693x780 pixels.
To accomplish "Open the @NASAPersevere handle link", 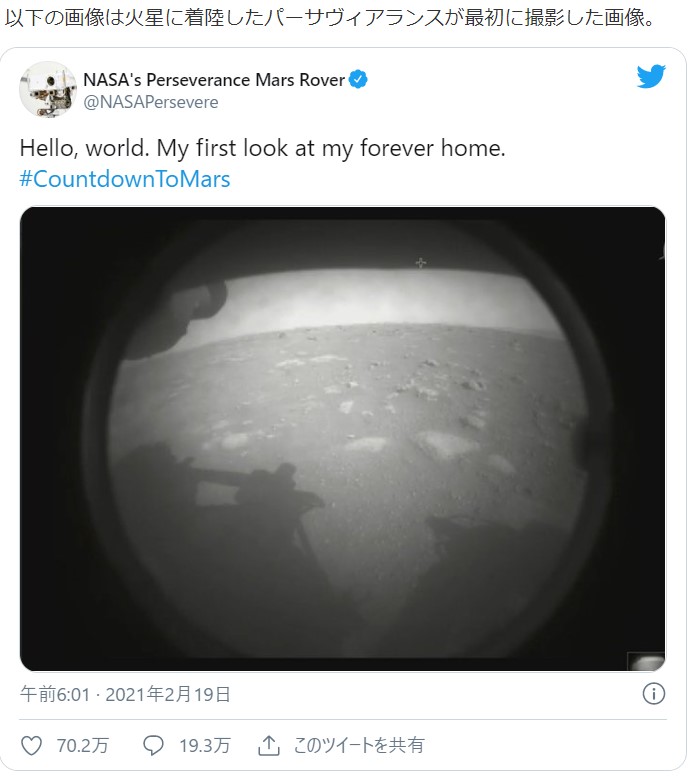I will [x=151, y=102].
